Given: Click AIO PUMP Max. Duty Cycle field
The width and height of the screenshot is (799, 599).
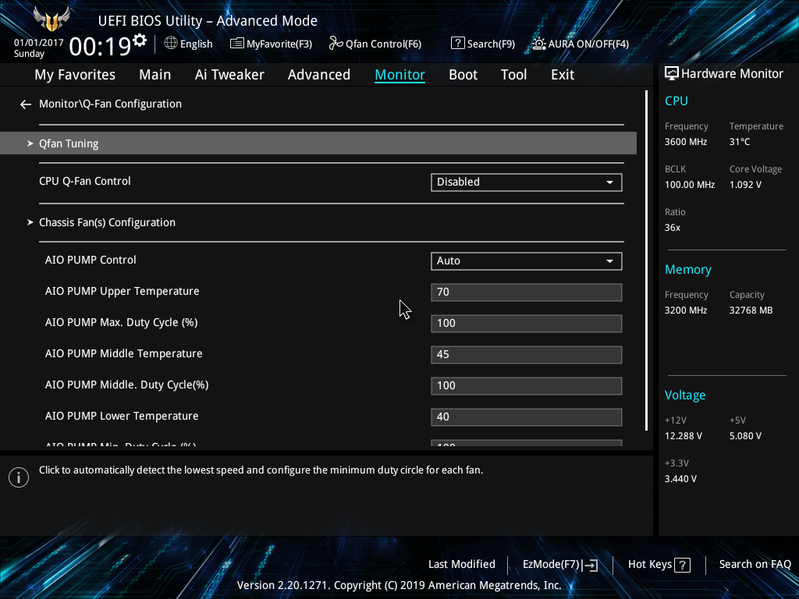Looking at the screenshot, I should point(526,323).
